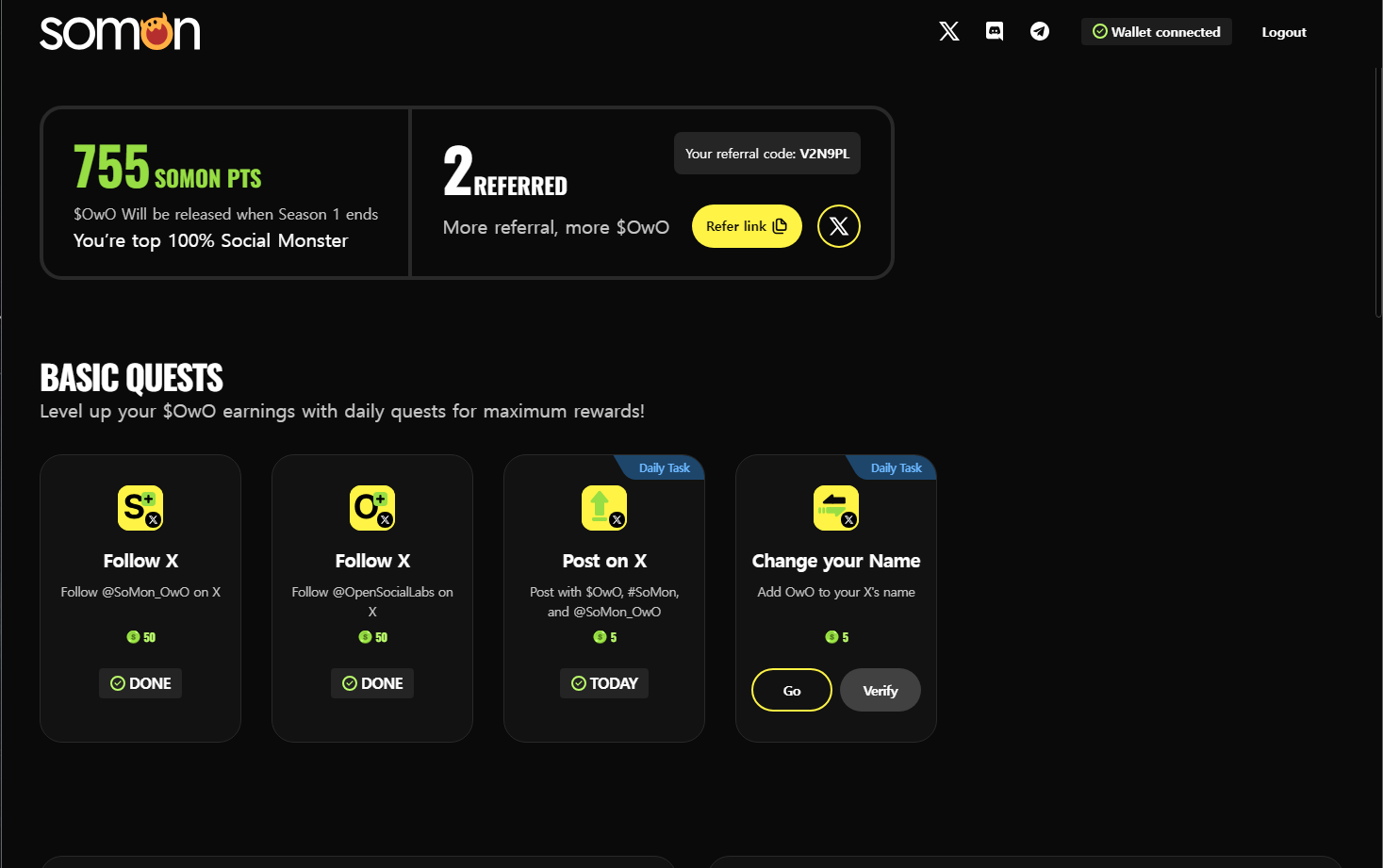Open the Discord icon in header

[x=995, y=31]
